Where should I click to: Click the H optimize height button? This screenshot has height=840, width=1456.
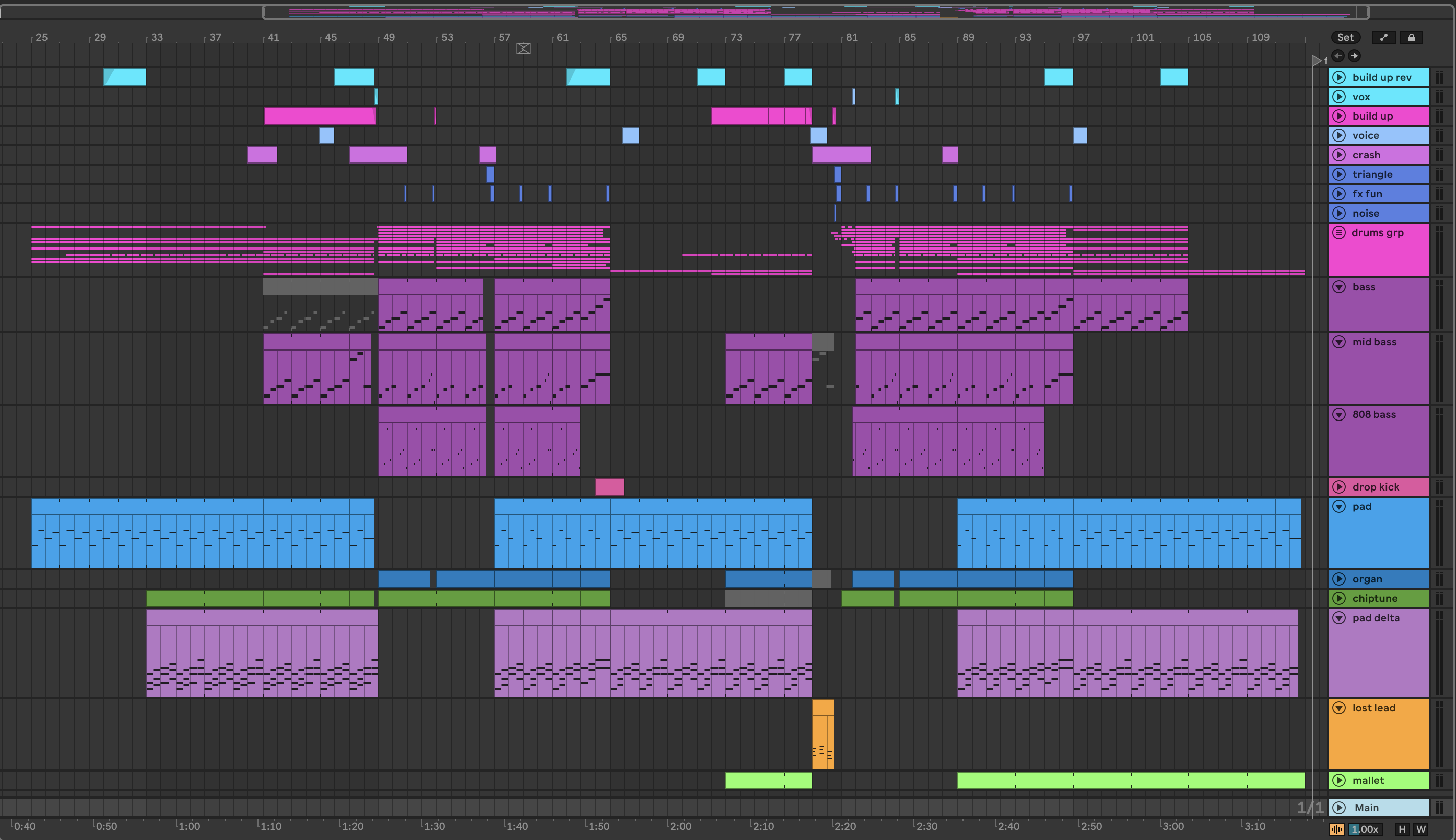[x=1402, y=830]
